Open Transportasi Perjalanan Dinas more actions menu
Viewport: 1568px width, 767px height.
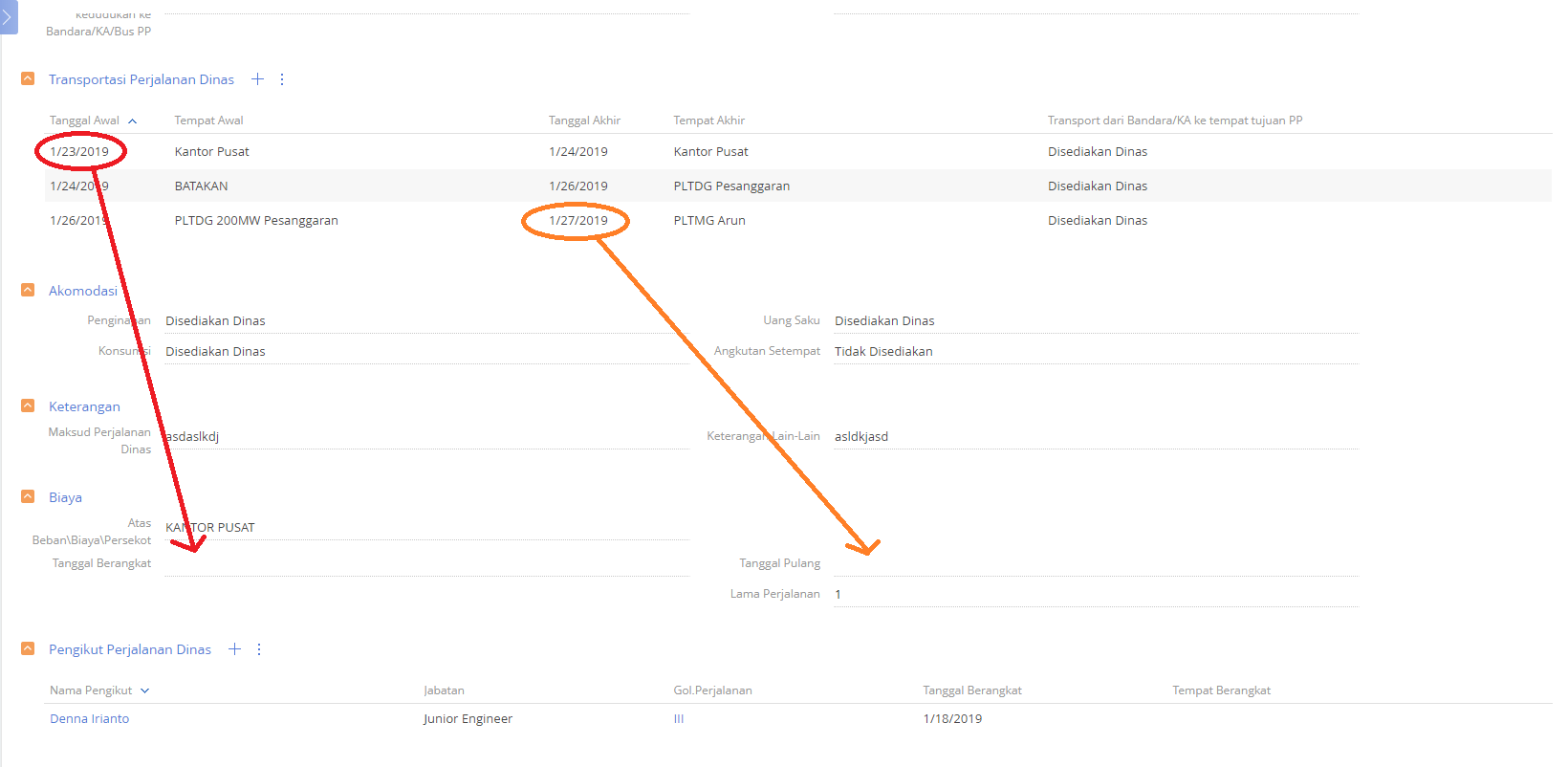tap(282, 79)
